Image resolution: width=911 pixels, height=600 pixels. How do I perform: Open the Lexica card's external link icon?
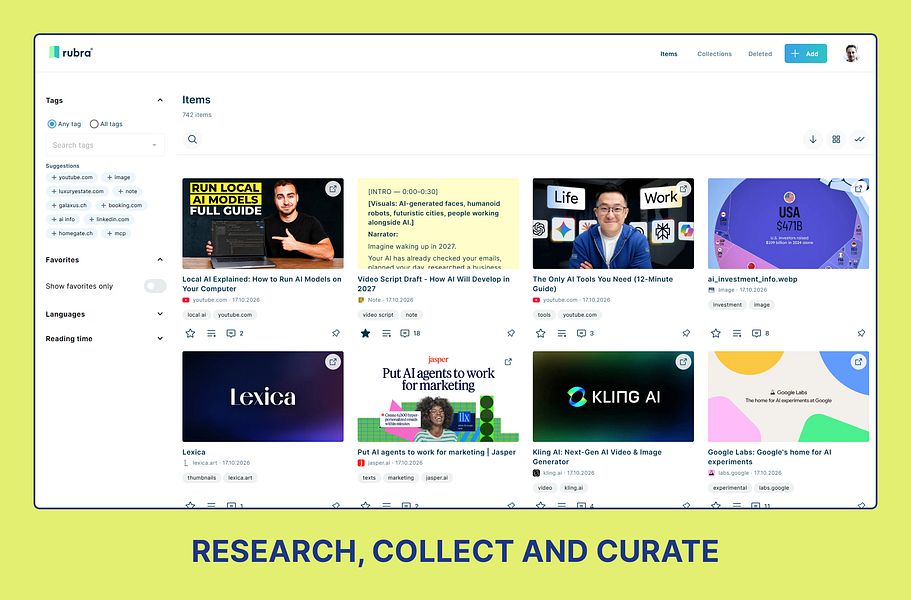[333, 362]
